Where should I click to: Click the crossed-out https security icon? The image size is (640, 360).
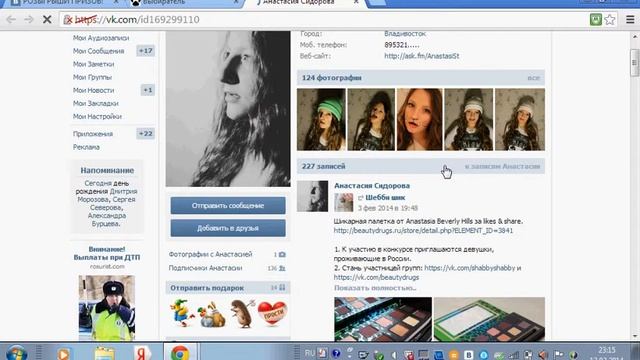coord(67,20)
